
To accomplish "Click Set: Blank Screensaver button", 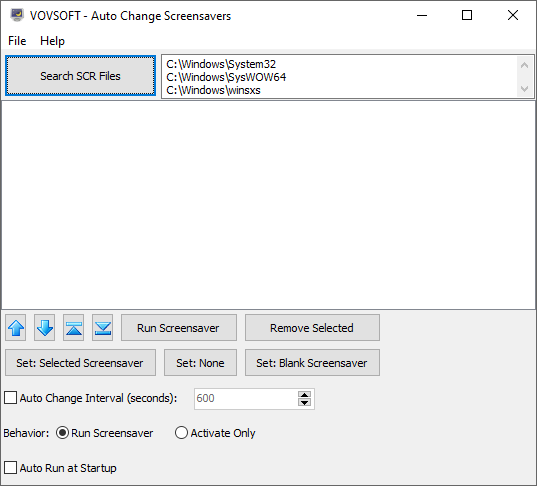I will point(312,363).
